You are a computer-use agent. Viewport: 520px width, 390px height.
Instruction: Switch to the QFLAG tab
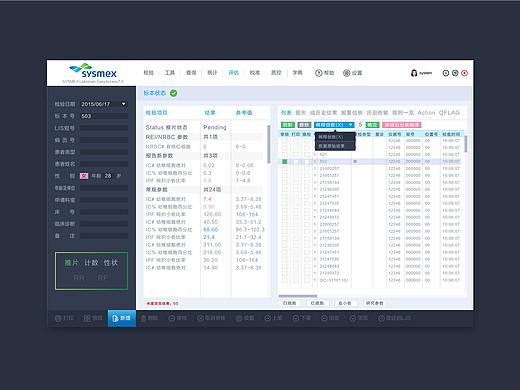(449, 113)
